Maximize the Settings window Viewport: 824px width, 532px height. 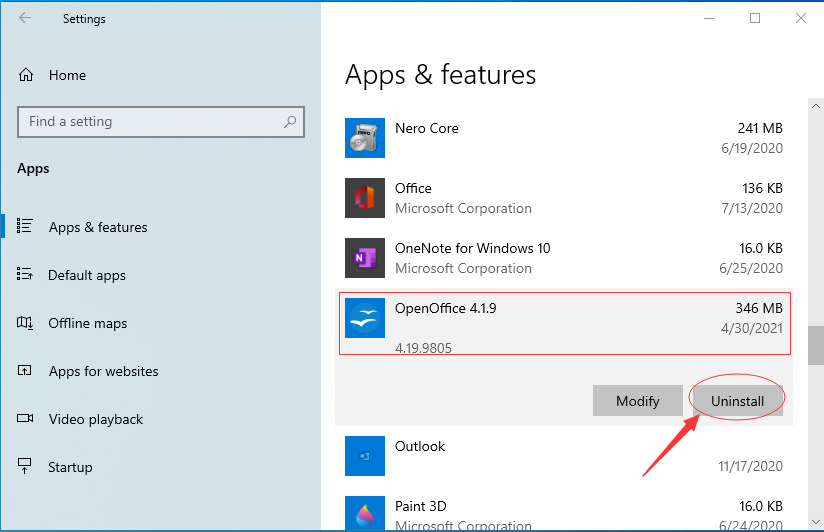[755, 18]
